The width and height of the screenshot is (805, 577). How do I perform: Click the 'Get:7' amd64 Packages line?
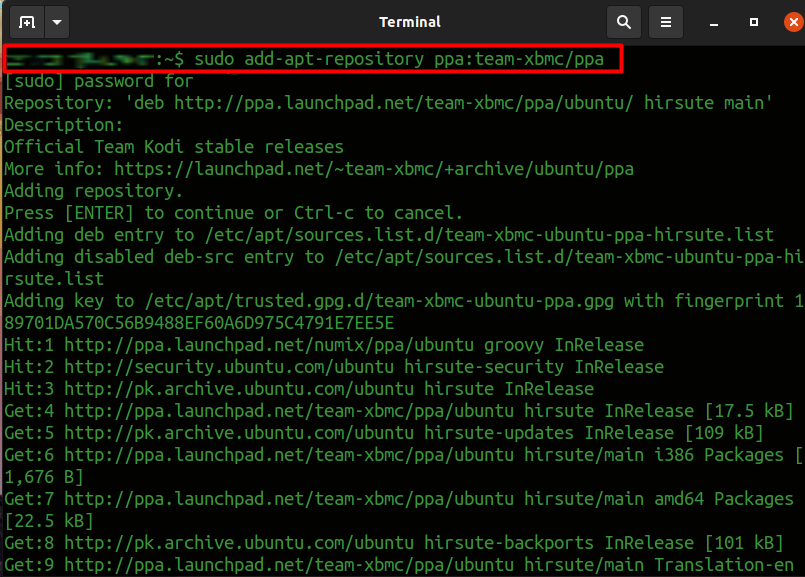[399, 499]
